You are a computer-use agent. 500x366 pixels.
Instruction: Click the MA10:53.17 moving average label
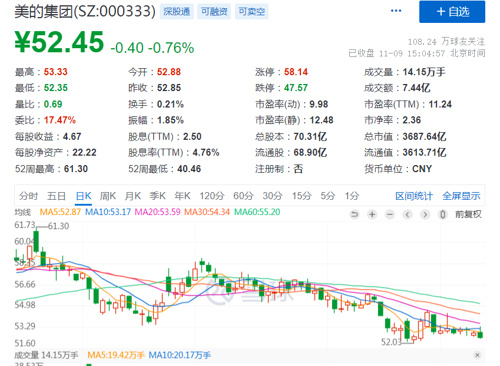pos(108,212)
